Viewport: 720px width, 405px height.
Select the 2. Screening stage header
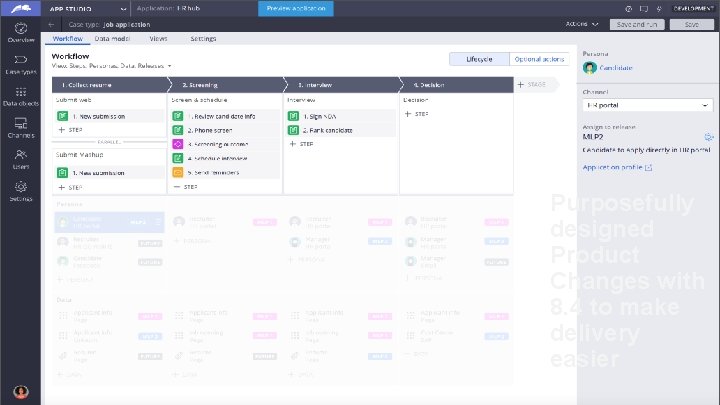coord(226,85)
